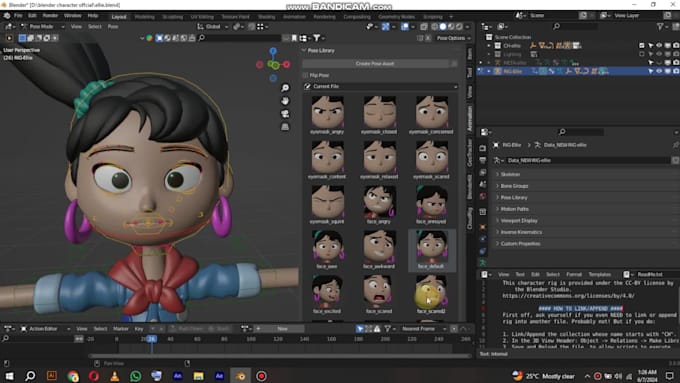Click the Chrome icon in taskbar
680x383 pixels.
tap(73, 376)
